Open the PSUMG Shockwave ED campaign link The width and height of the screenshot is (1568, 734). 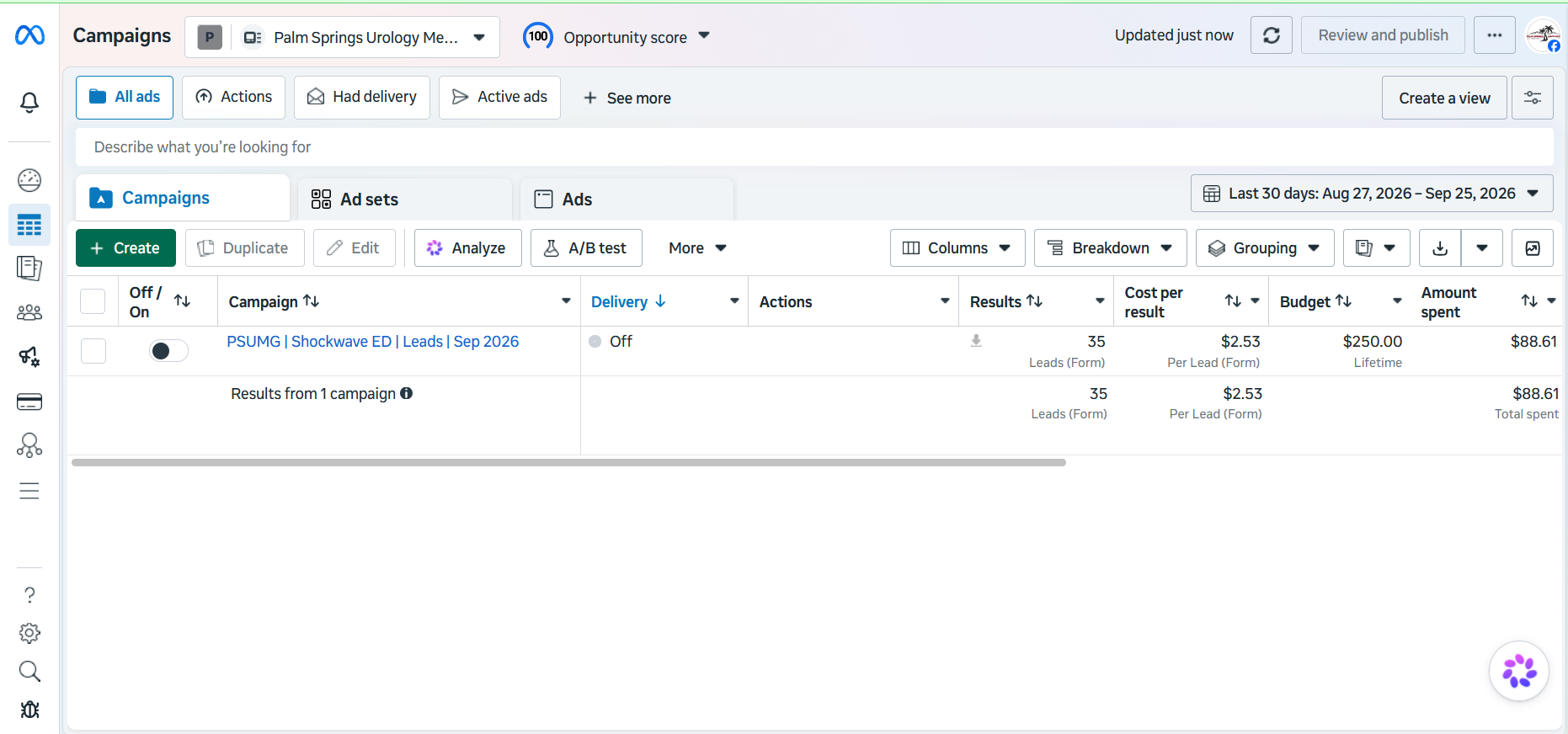pyautogui.click(x=373, y=342)
